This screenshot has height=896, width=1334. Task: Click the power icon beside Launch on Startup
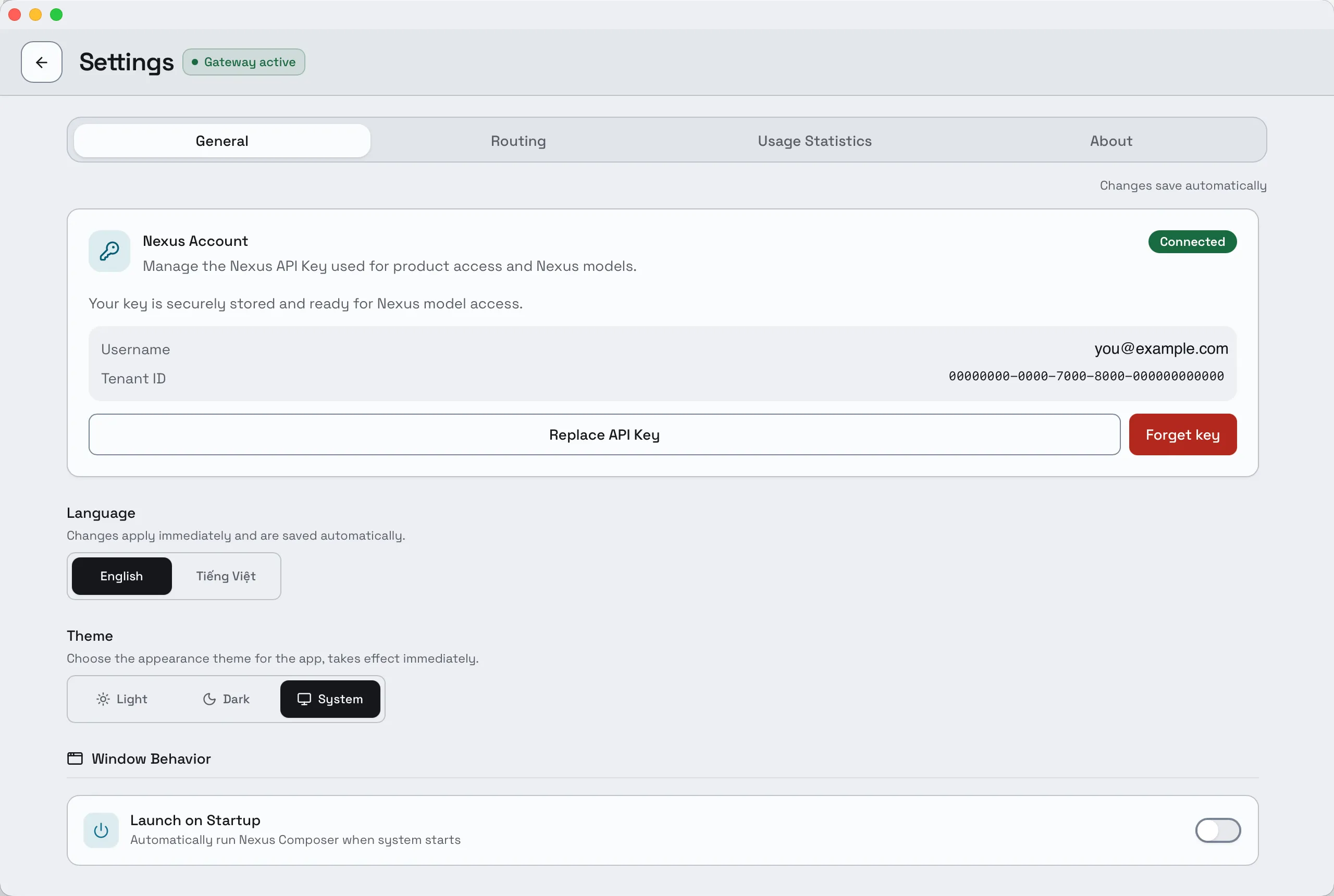101,830
